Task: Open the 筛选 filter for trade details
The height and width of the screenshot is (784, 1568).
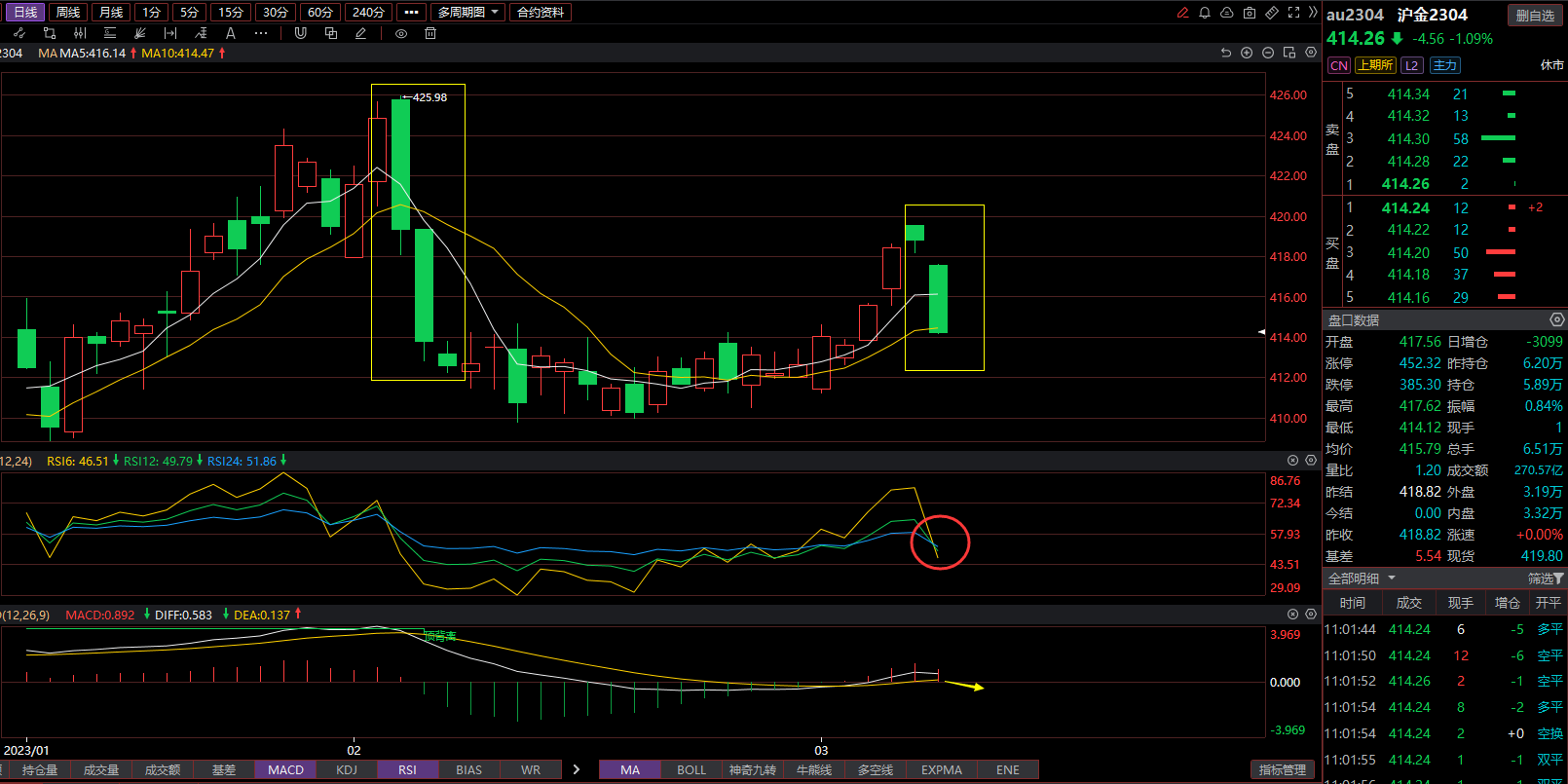Action: click(x=1546, y=579)
